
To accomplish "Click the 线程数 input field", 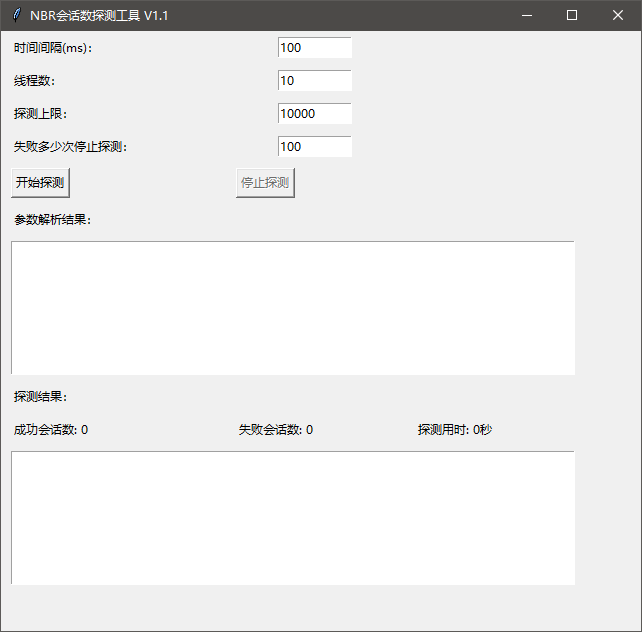I will 314,80.
